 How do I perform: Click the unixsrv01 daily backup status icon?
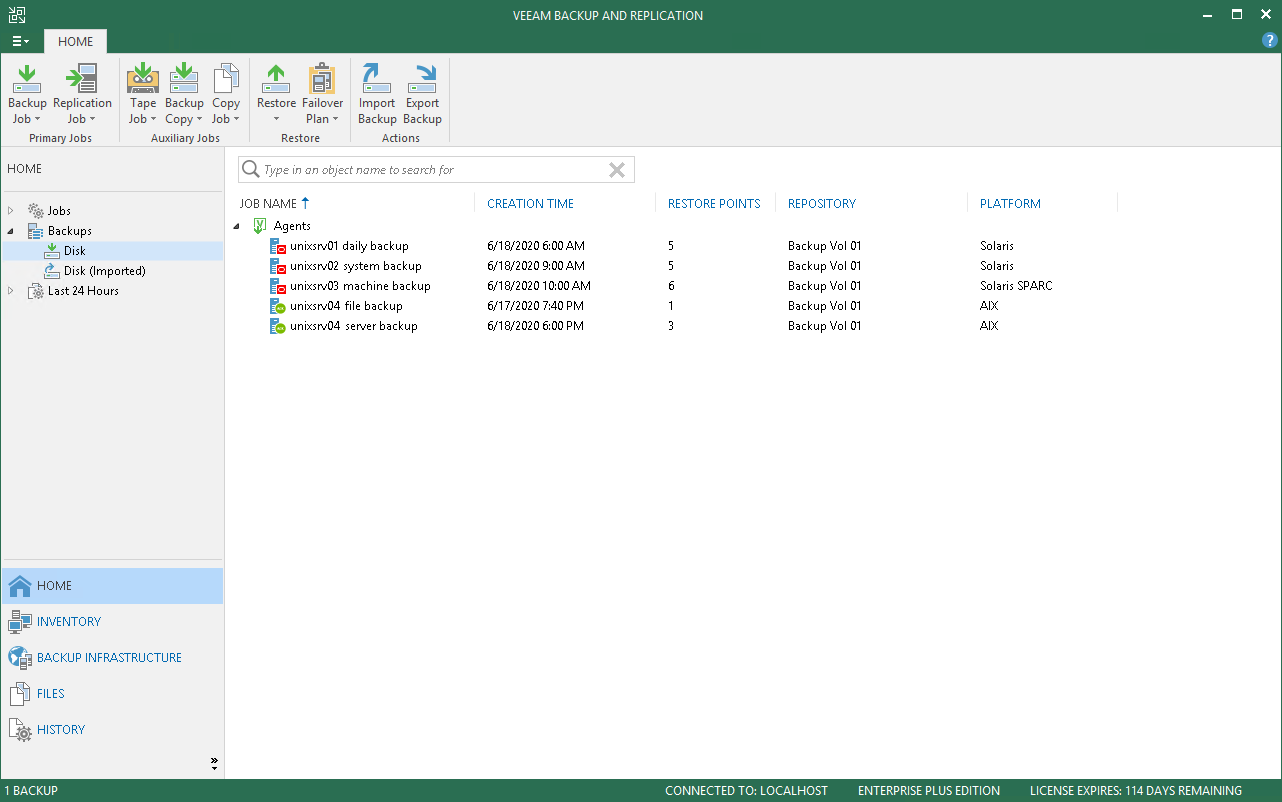pyautogui.click(x=278, y=246)
